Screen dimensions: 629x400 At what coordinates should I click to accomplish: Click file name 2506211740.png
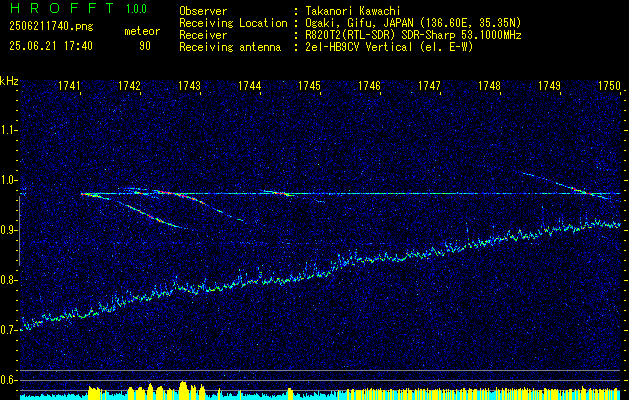pos(51,27)
